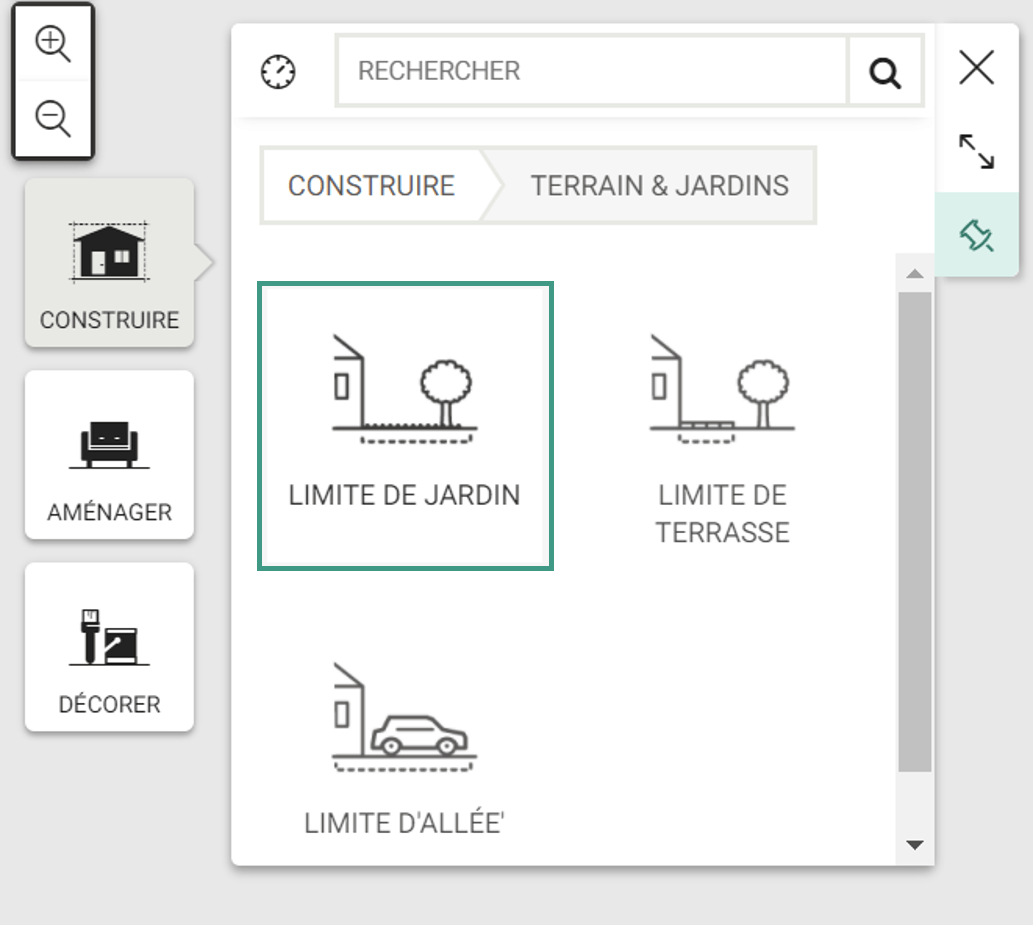
Task: Select Terrain & Jardins breadcrumb
Action: (x=659, y=186)
